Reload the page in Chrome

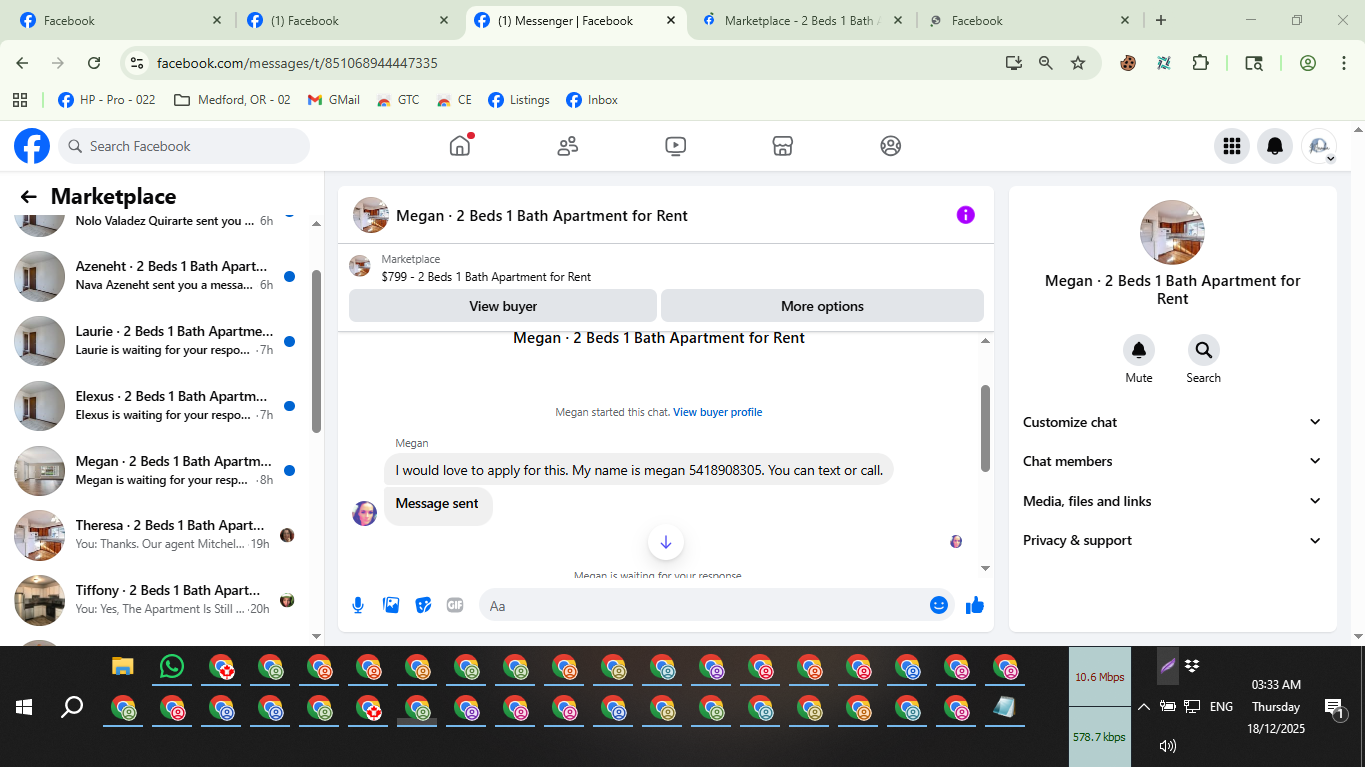[x=94, y=63]
